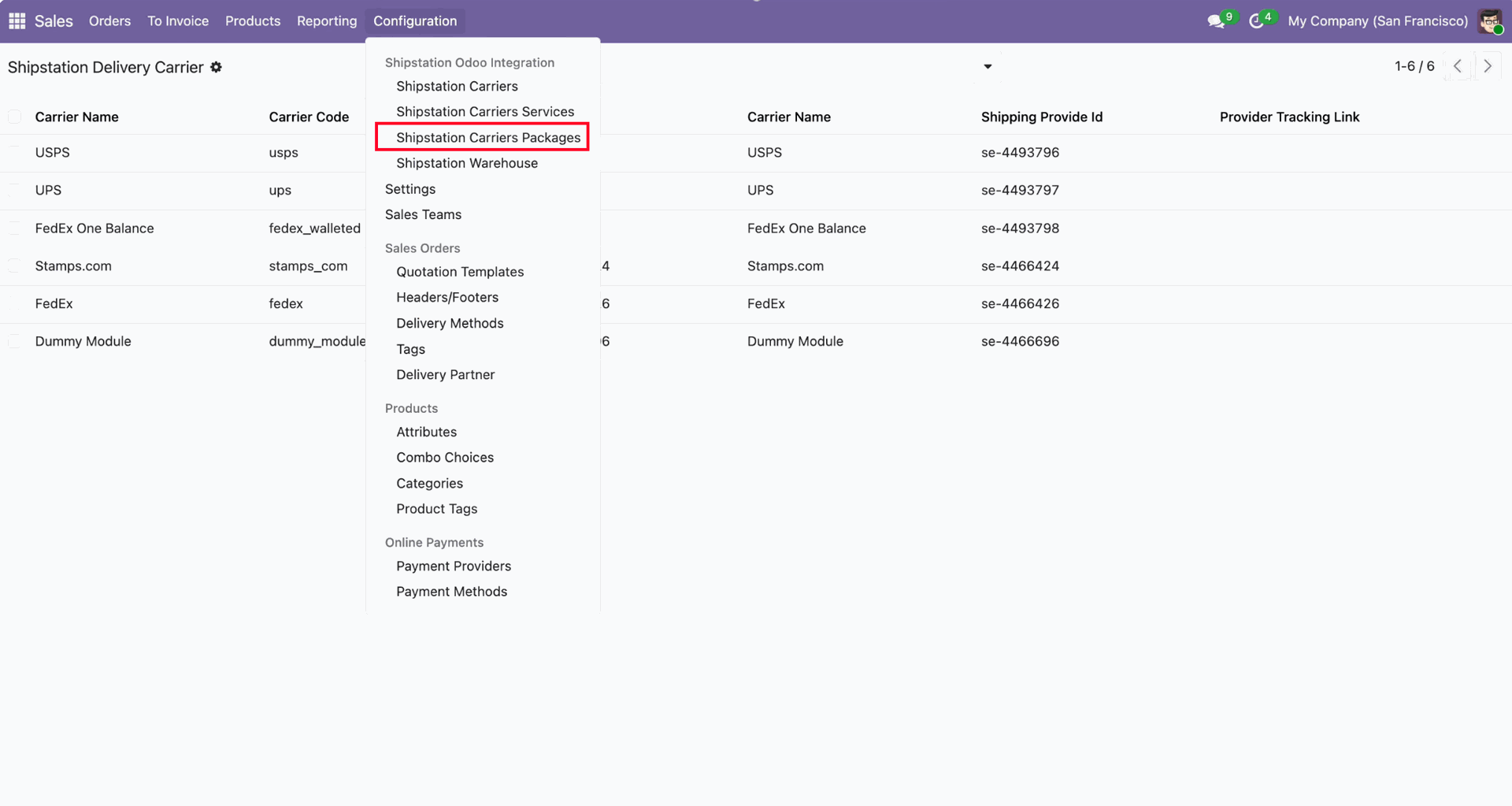Screen dimensions: 1512x806
Task: Click the user avatar in top bar
Action: (1489, 21)
